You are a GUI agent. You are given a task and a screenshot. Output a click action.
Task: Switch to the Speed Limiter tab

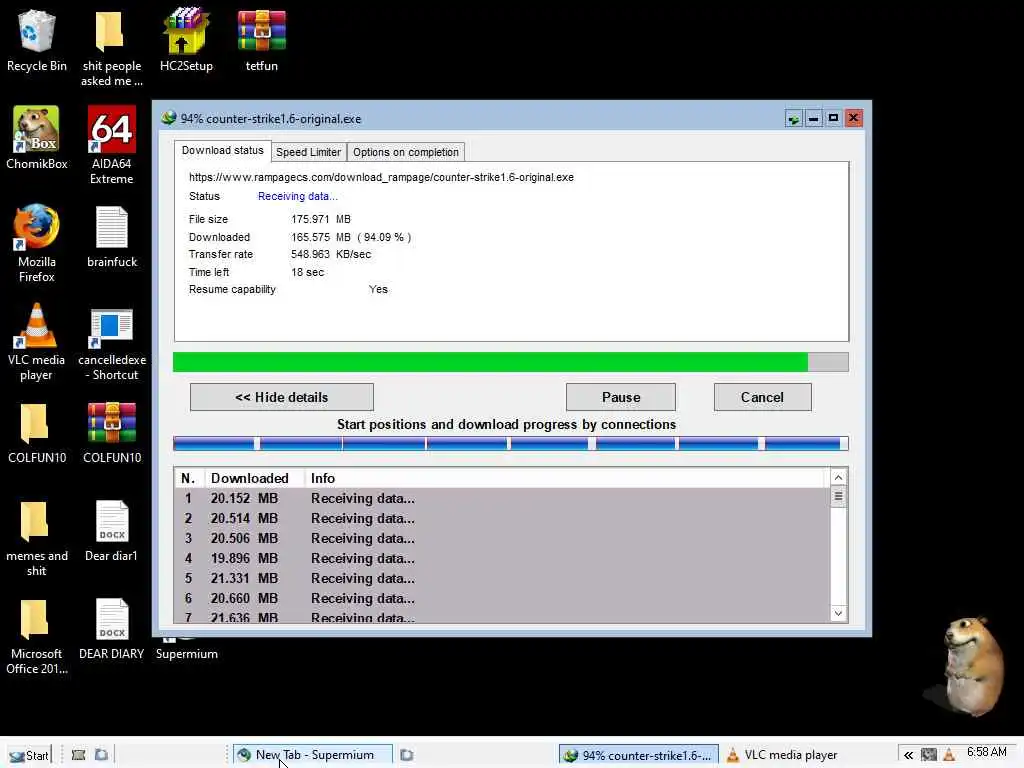[308, 152]
